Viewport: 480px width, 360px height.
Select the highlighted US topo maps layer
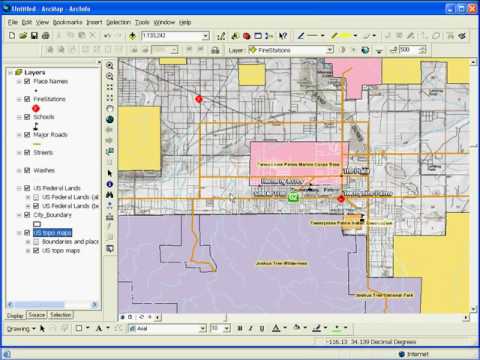tap(52, 233)
